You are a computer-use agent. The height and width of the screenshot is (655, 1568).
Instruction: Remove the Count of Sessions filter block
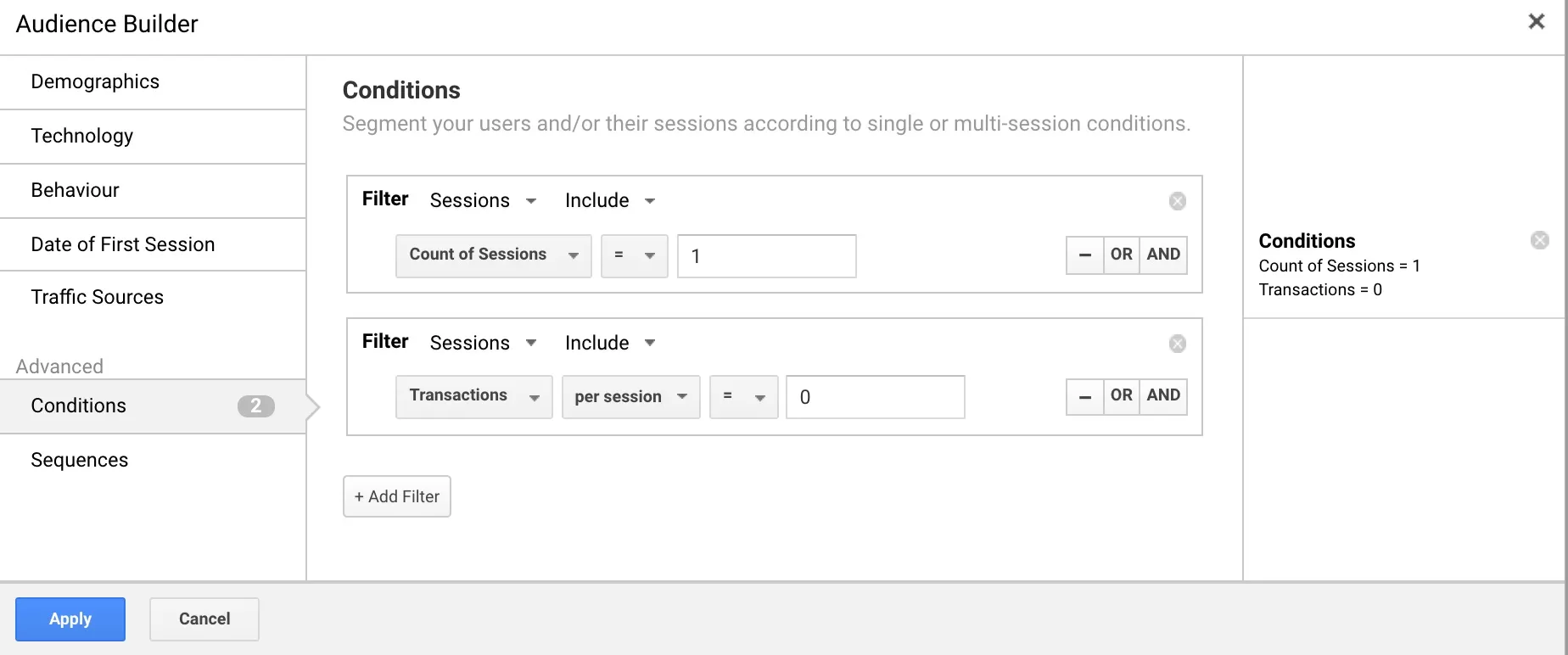coord(1177,201)
